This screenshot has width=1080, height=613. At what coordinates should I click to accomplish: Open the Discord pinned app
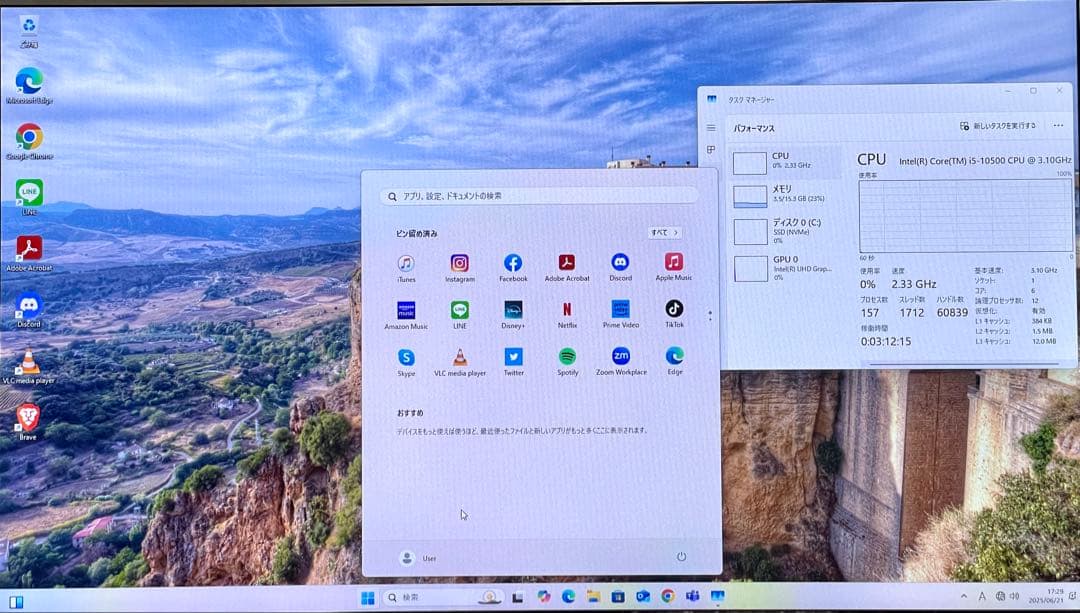[620, 263]
